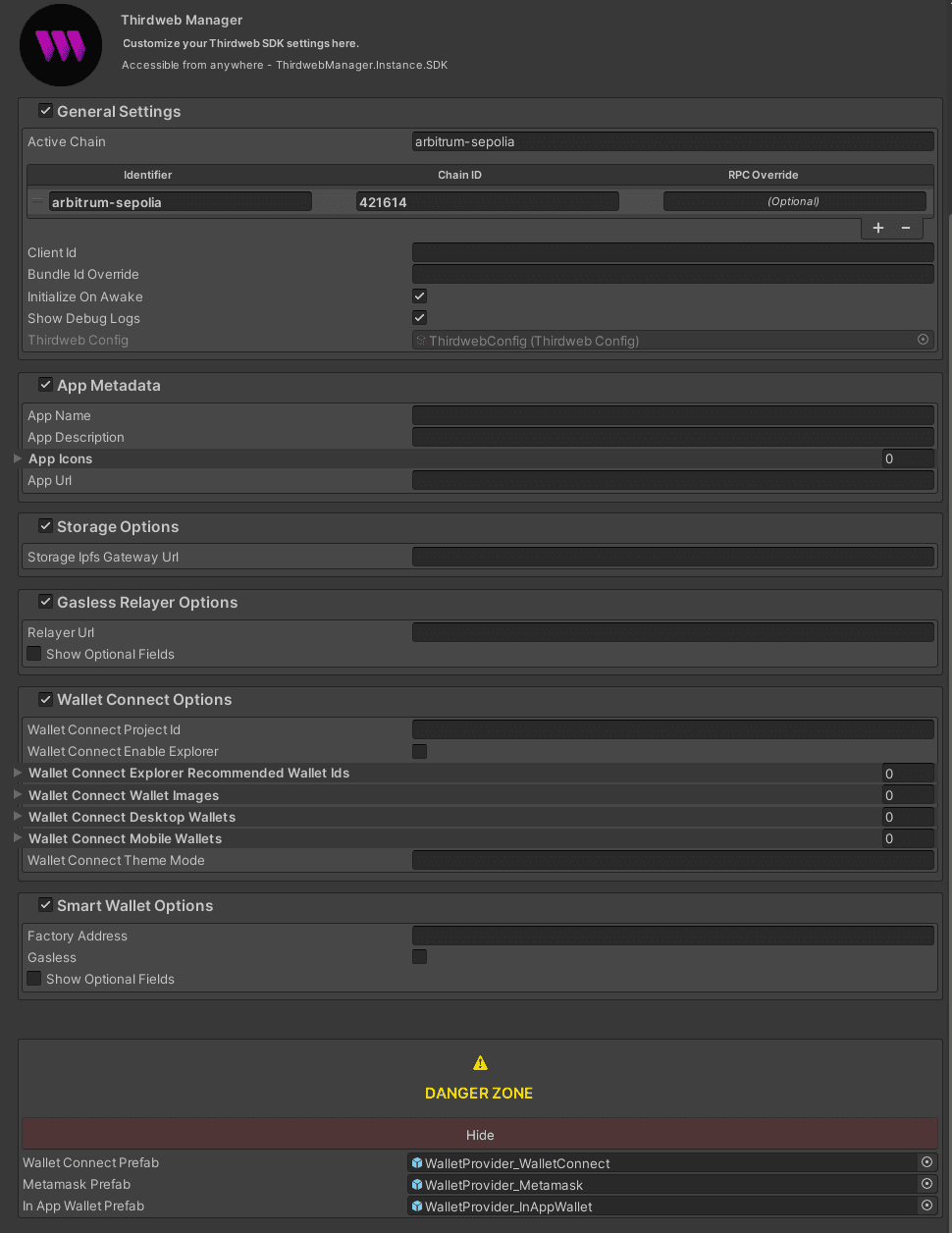Expand Wallet Connect Mobile Wallets list

tap(18, 837)
